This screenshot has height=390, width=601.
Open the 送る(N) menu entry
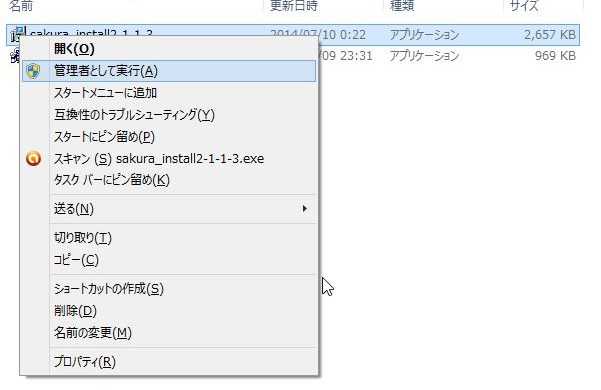pos(169,209)
